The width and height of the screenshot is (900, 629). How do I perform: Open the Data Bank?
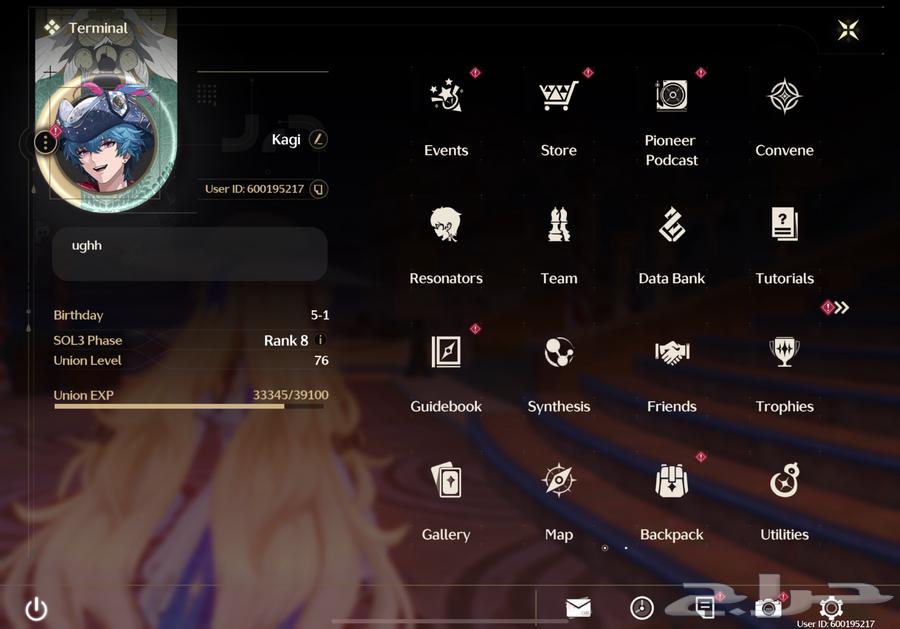pyautogui.click(x=671, y=226)
